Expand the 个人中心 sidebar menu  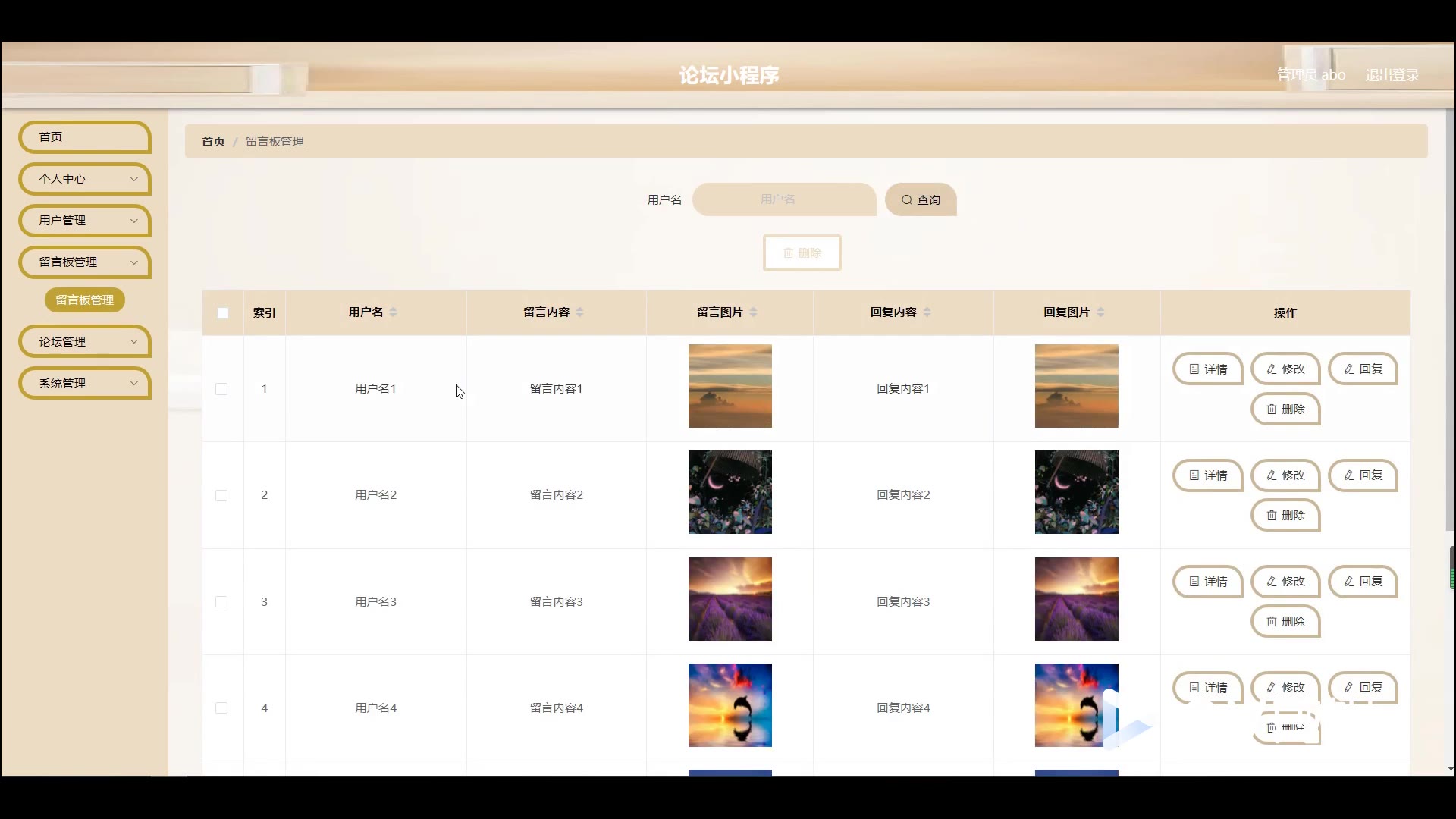tap(84, 179)
